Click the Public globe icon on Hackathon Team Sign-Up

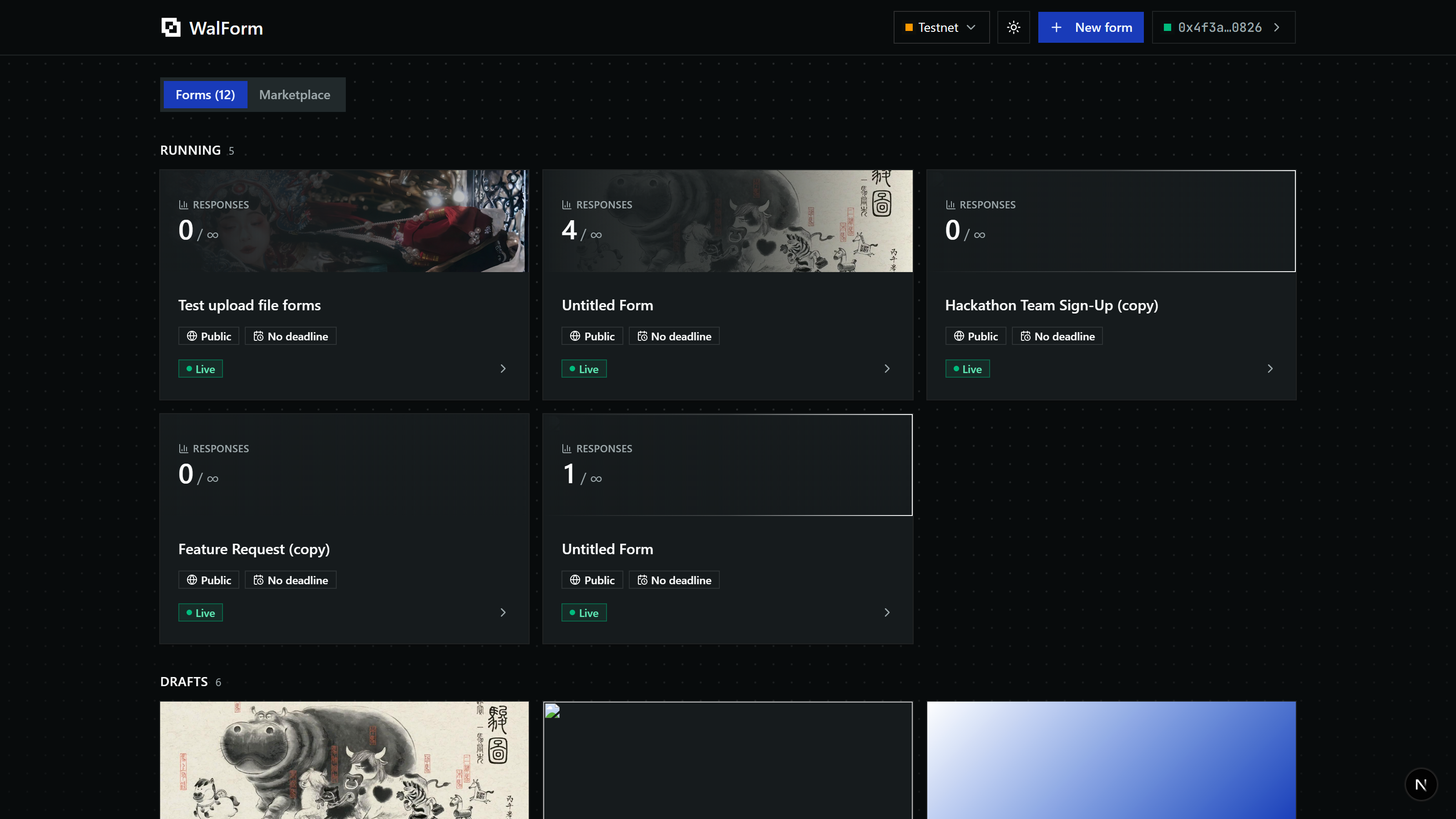pyautogui.click(x=959, y=336)
